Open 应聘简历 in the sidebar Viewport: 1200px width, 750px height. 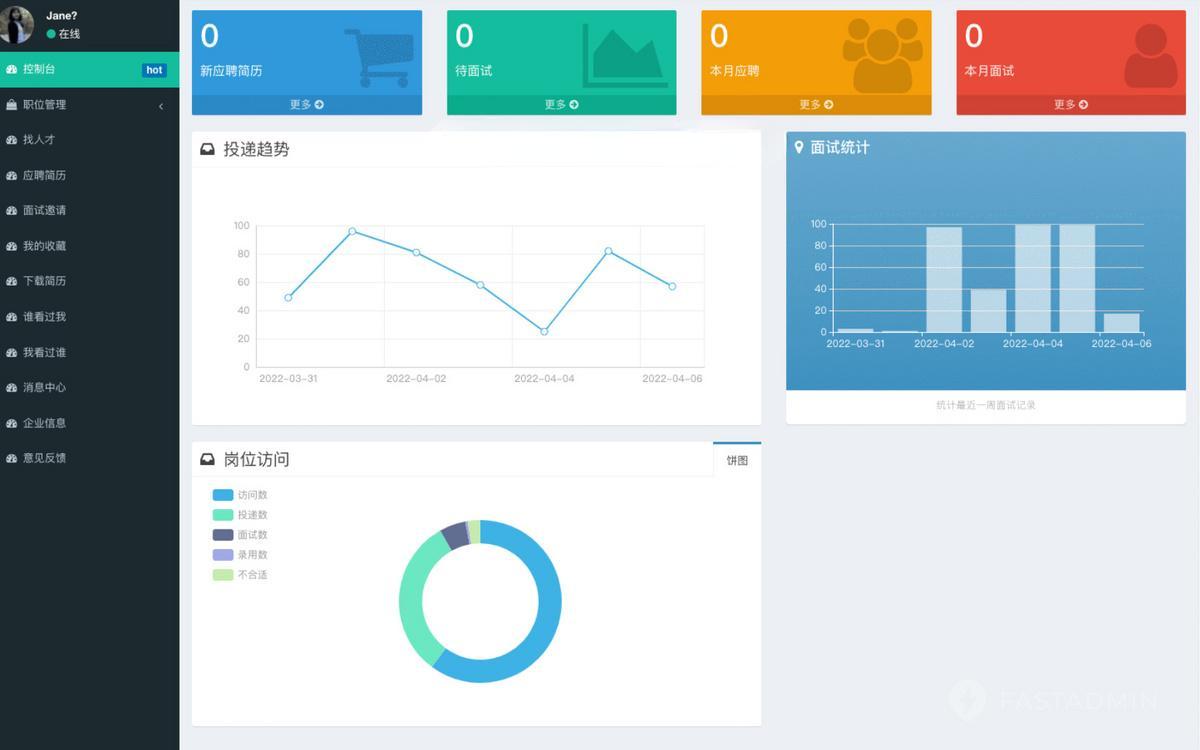tap(44, 175)
